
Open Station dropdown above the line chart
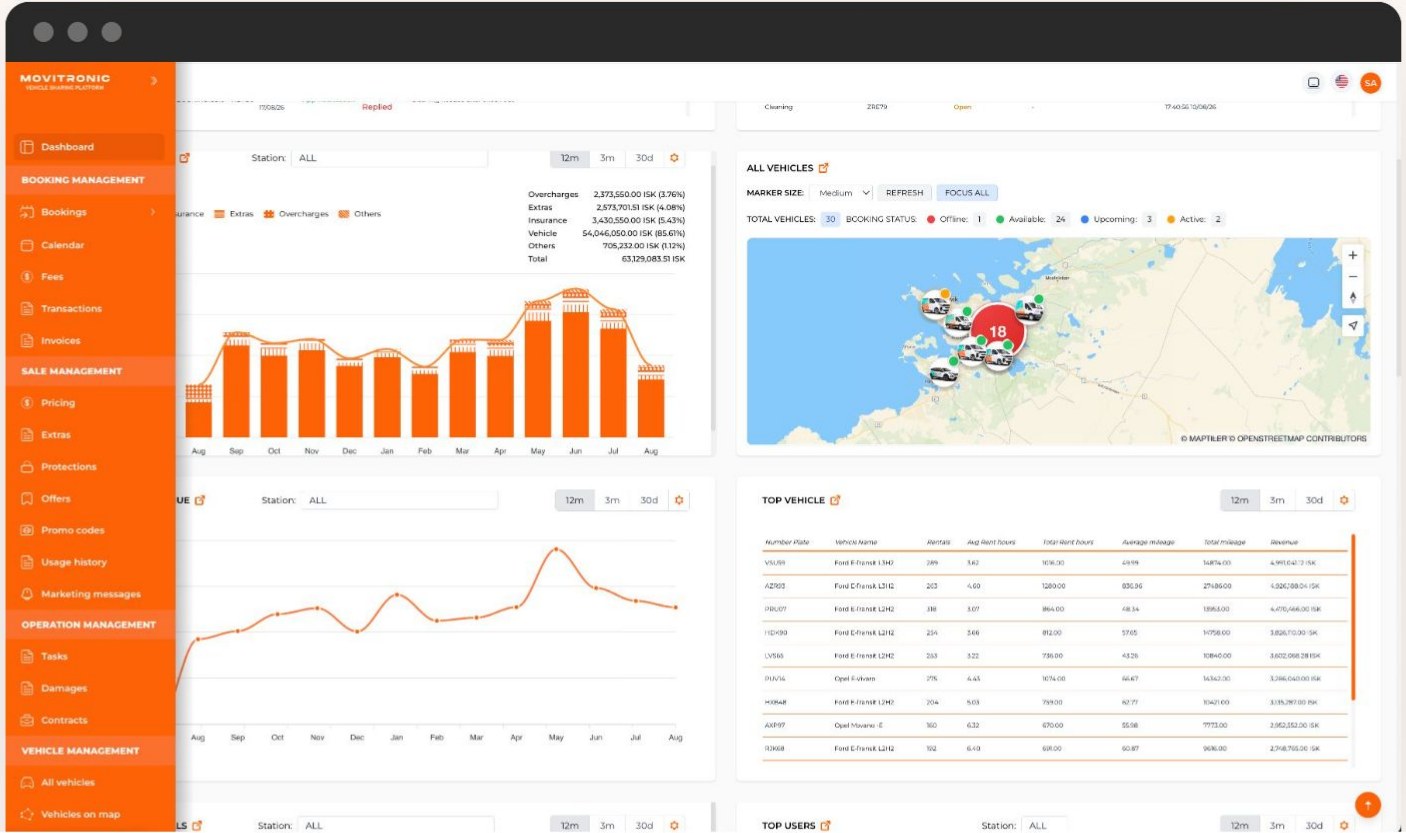(x=400, y=500)
